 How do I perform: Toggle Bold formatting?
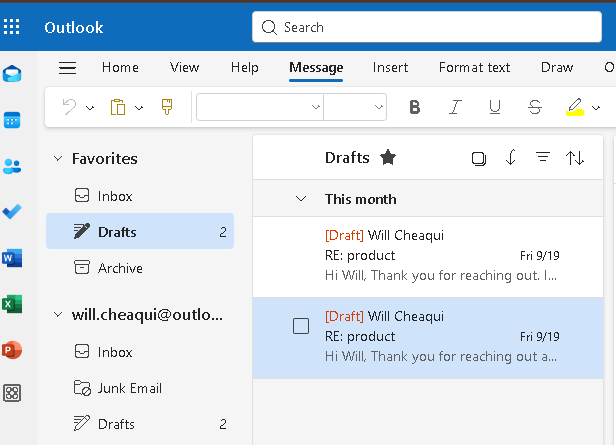coord(415,107)
